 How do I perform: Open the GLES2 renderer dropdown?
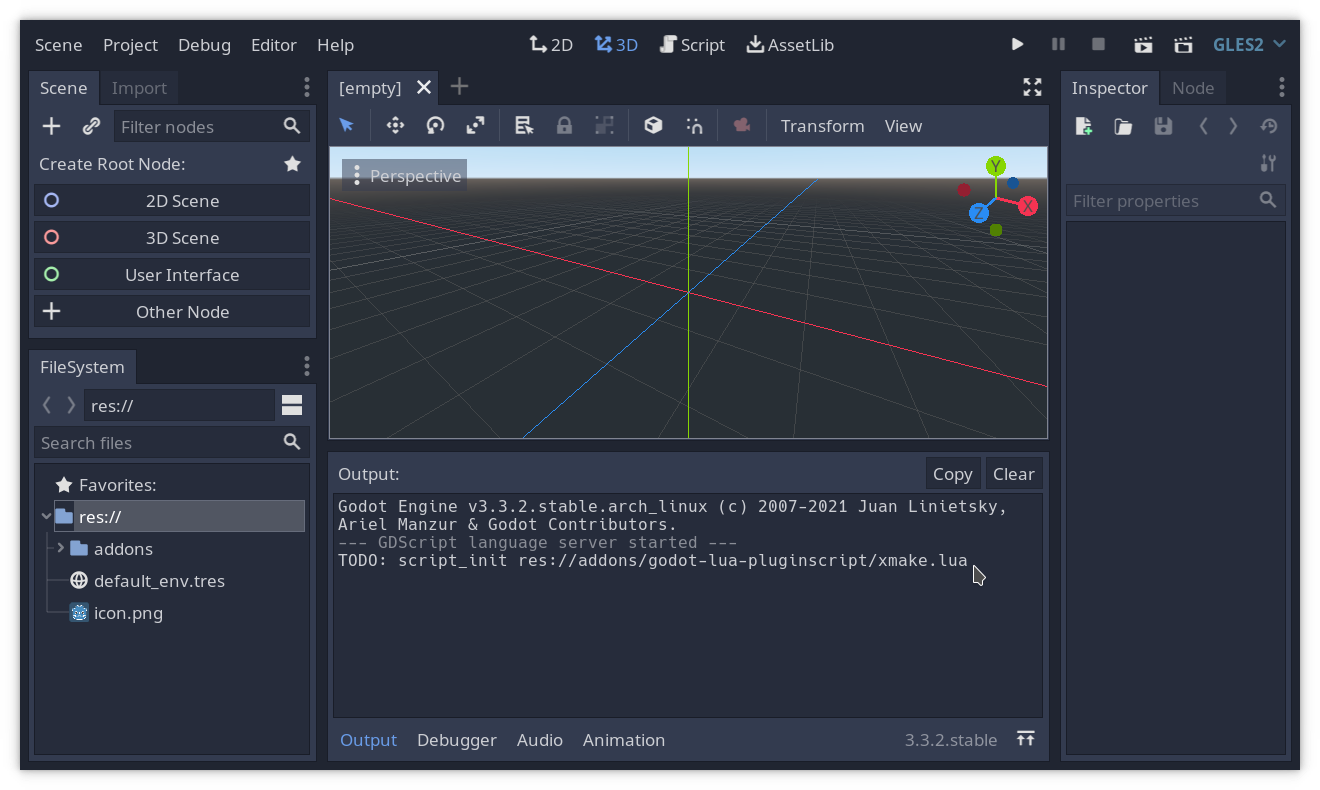coord(1249,45)
